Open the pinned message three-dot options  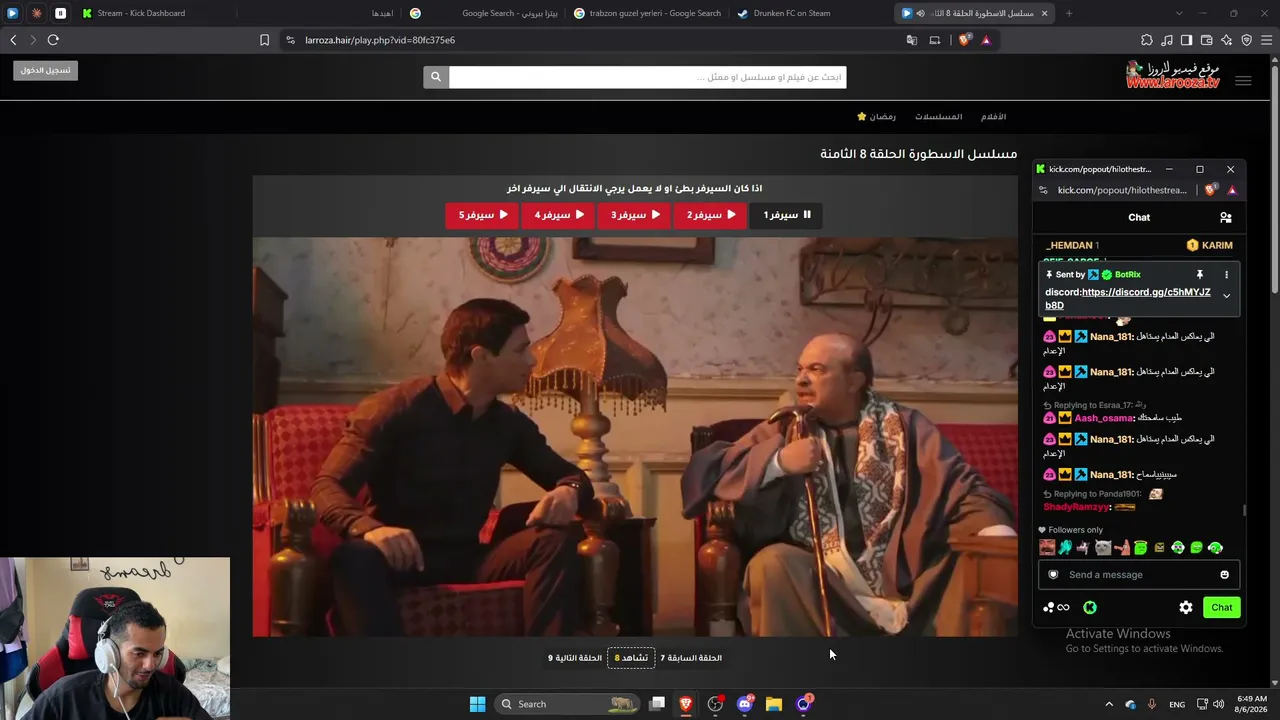pos(1227,274)
